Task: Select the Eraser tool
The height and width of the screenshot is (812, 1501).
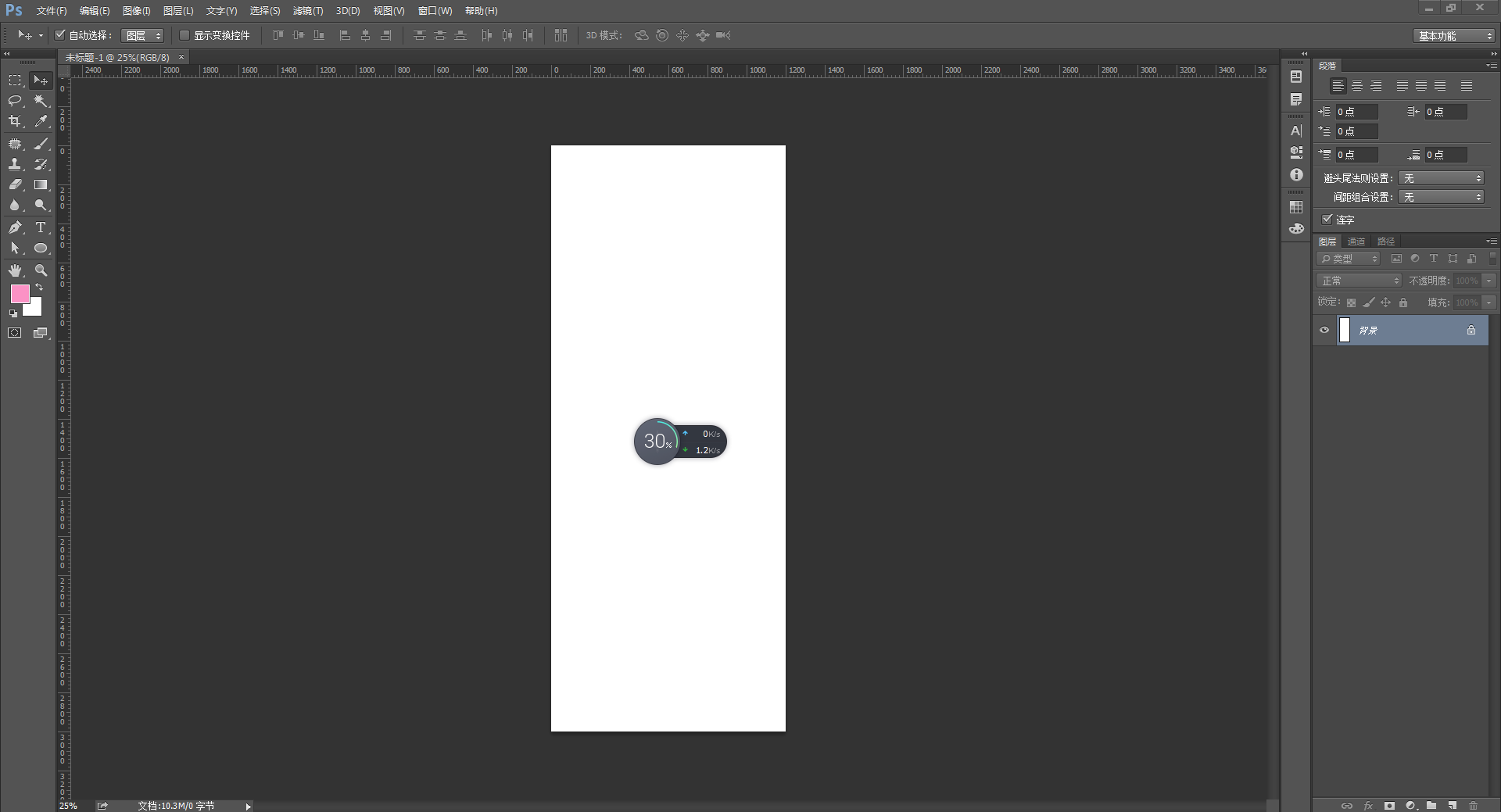Action: pos(15,184)
